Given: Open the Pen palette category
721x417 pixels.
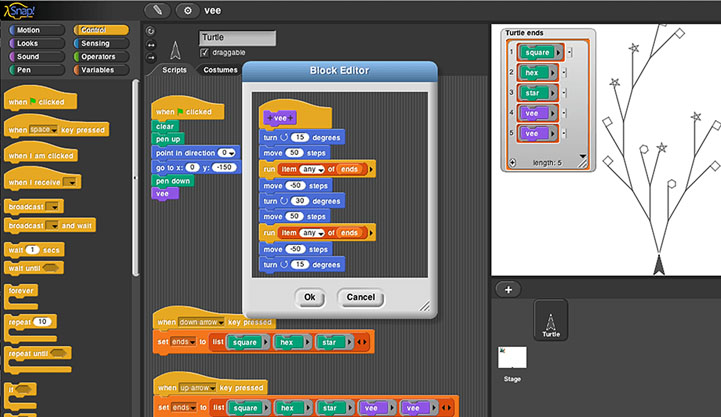Looking at the screenshot, I should pos(37,70).
